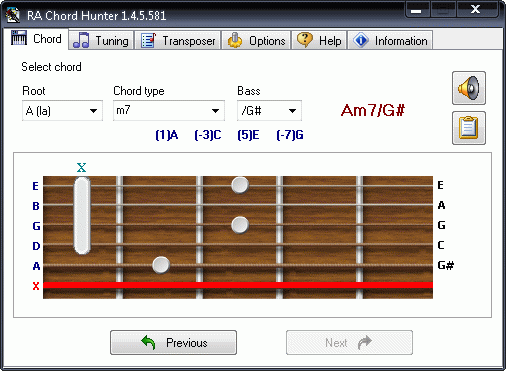Open the Chord type dropdown showing m7

point(169,111)
